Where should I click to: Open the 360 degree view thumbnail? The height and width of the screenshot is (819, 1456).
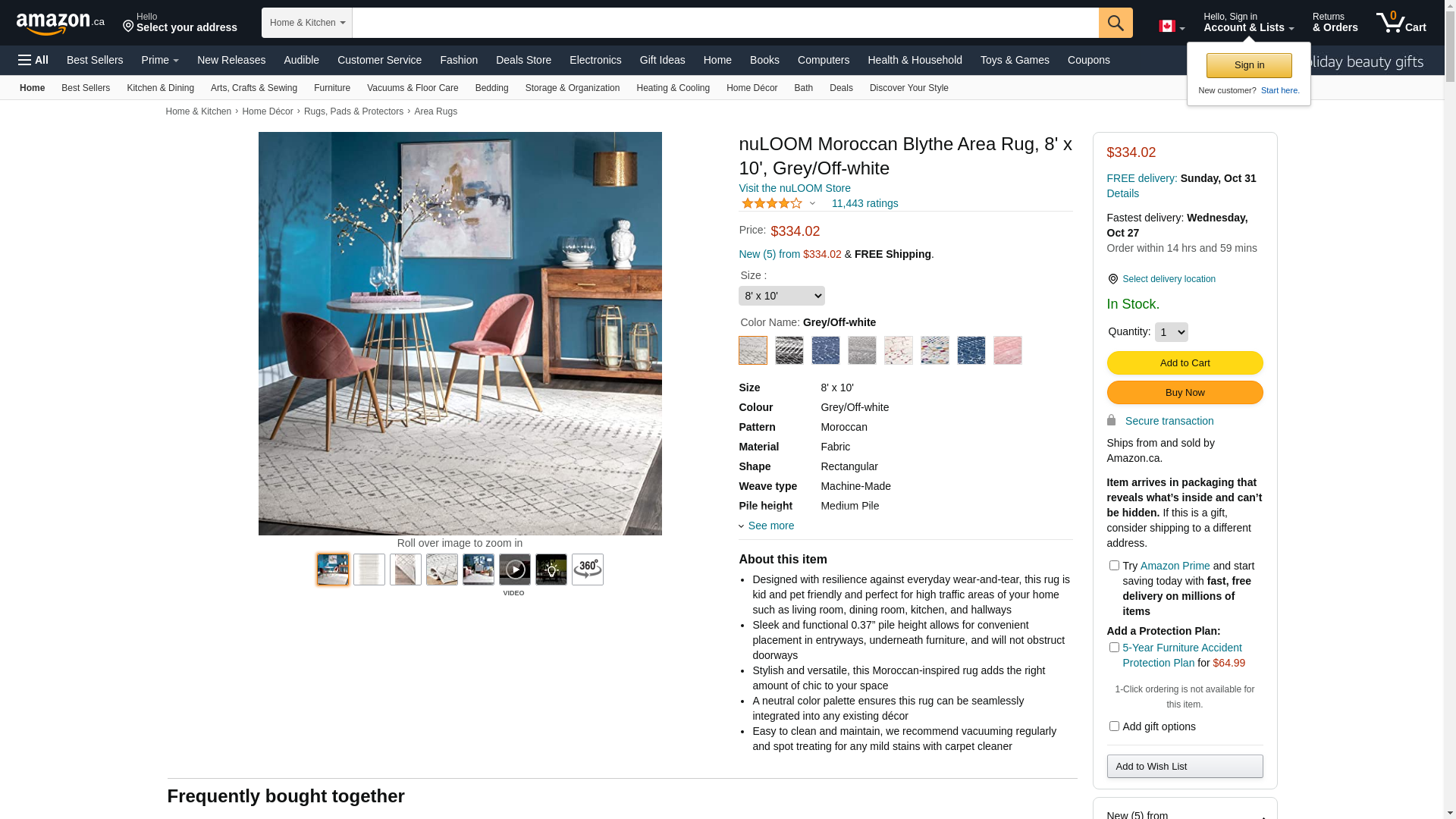588,570
